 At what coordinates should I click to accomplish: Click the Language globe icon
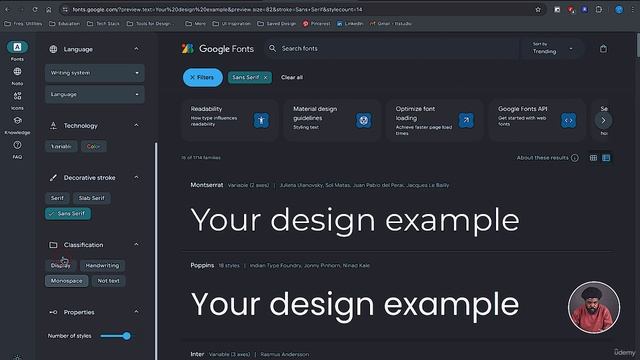click(x=53, y=49)
